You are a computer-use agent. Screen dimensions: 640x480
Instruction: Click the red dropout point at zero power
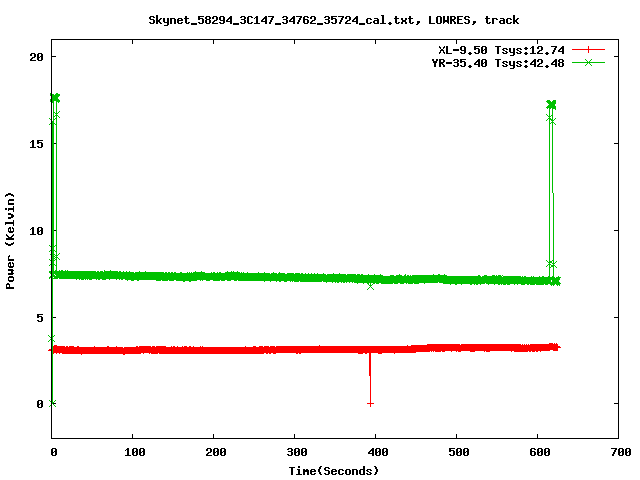click(370, 404)
